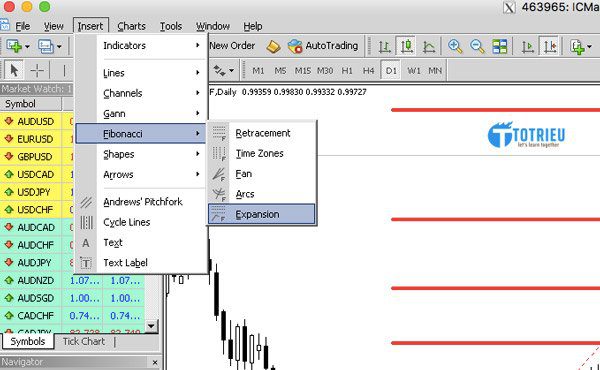Select the vertical line drawing tool

(x=64, y=71)
